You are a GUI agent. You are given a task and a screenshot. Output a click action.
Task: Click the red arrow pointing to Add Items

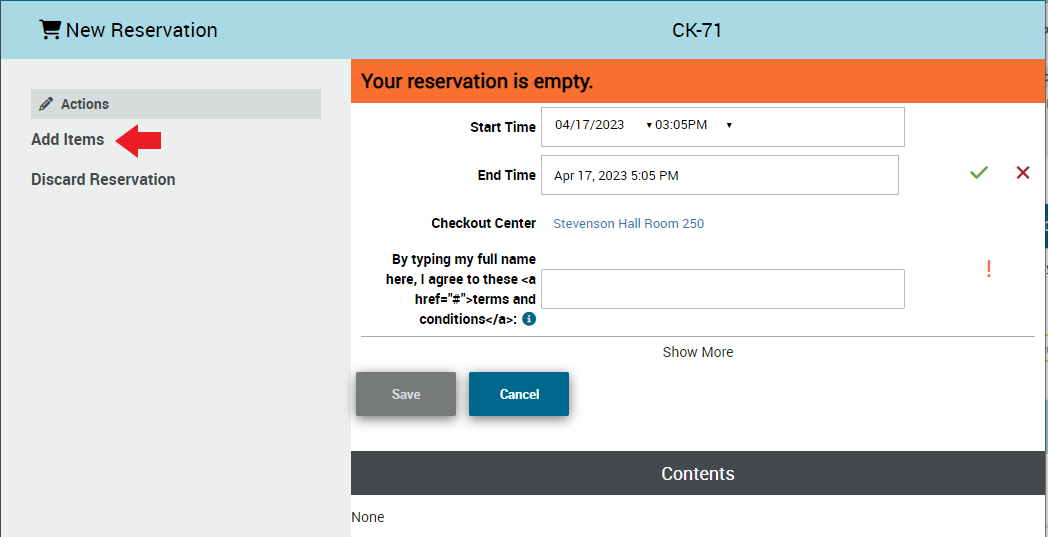click(x=139, y=141)
